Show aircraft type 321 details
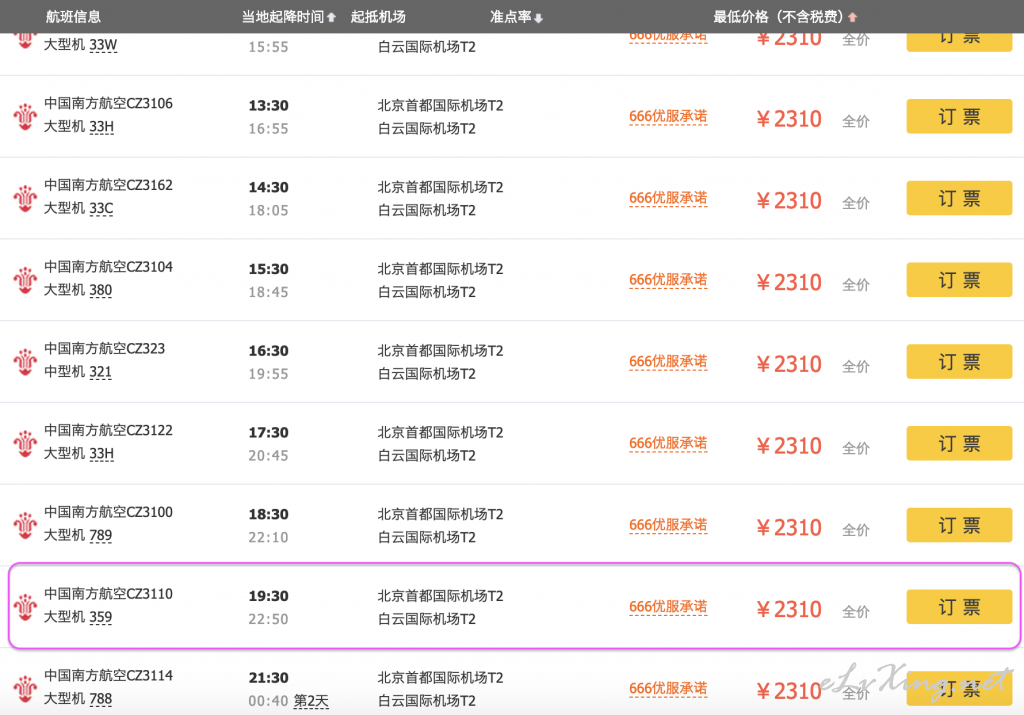This screenshot has width=1024, height=715. pyautogui.click(x=101, y=372)
